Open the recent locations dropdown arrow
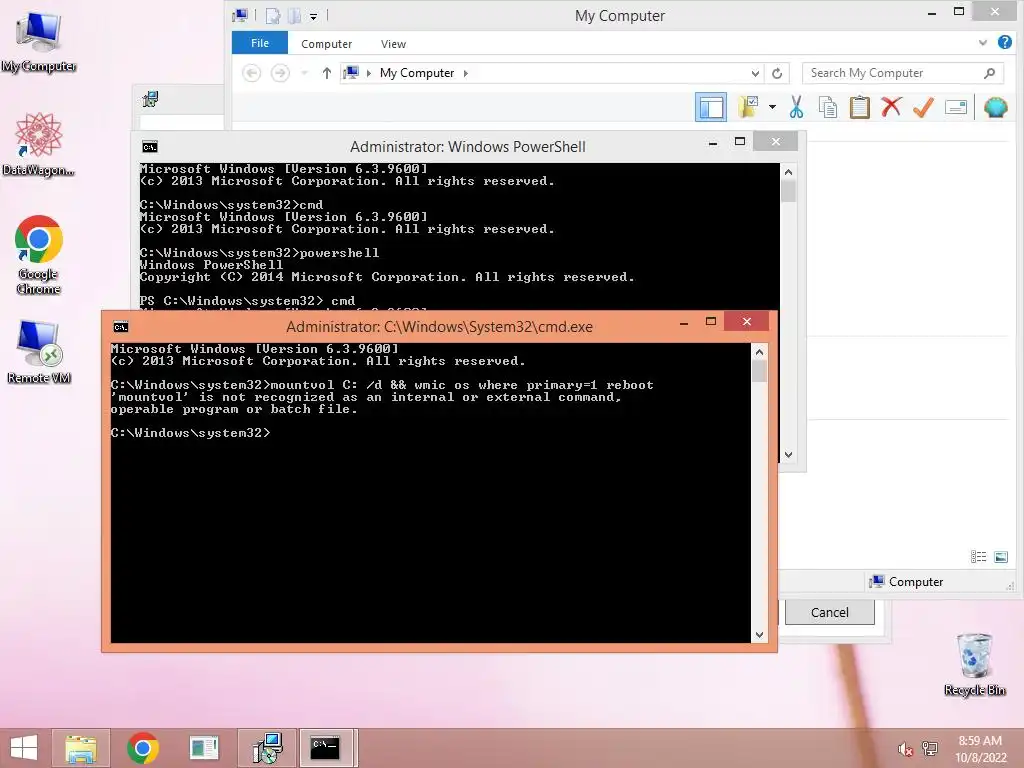 [x=304, y=73]
